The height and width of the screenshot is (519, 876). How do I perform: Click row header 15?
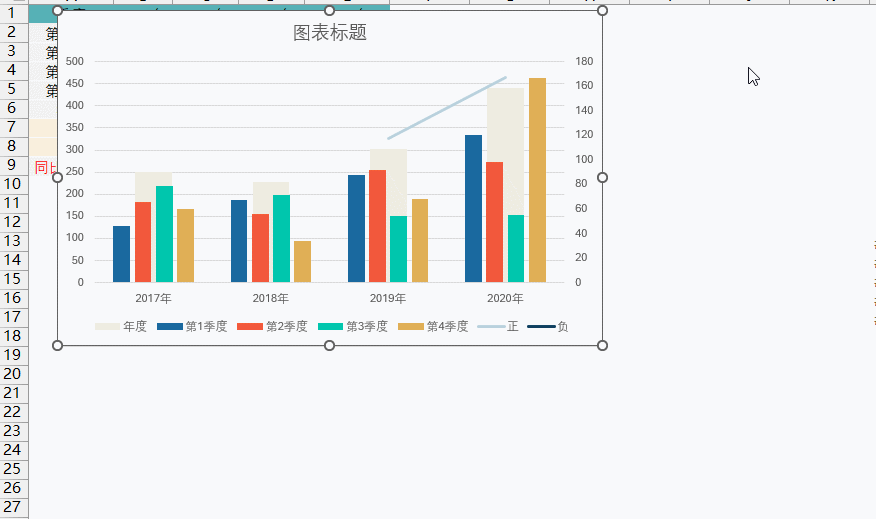14,279
